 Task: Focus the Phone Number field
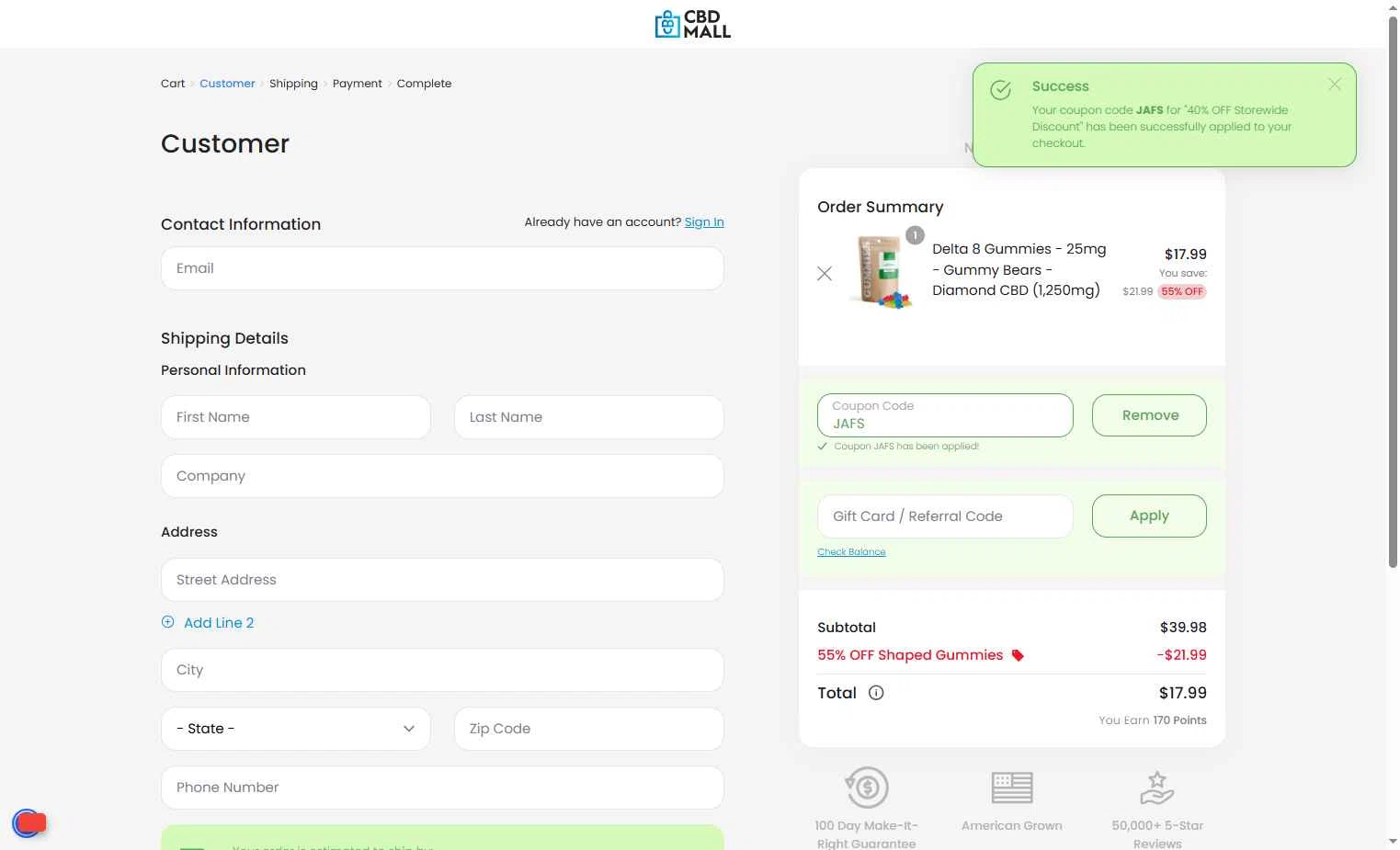click(x=442, y=788)
